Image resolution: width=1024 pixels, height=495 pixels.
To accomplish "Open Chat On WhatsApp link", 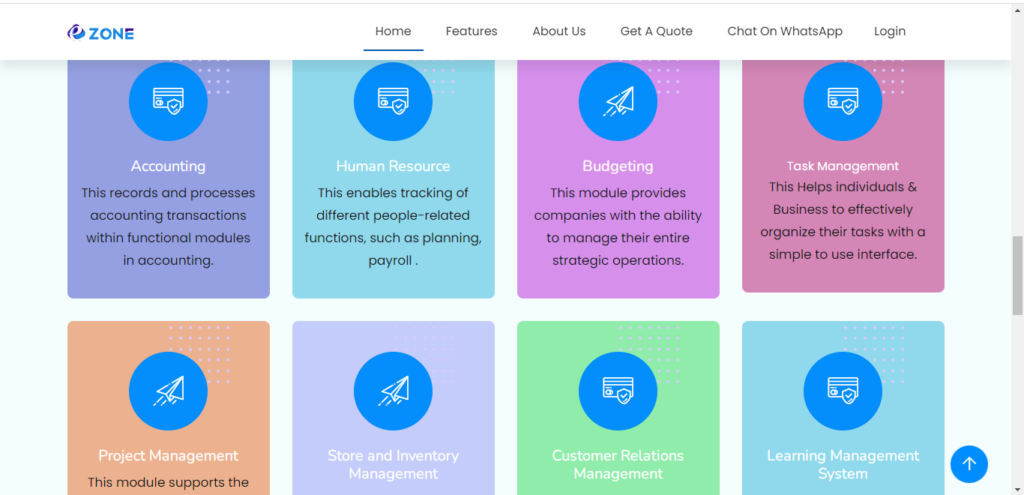I will pos(785,31).
